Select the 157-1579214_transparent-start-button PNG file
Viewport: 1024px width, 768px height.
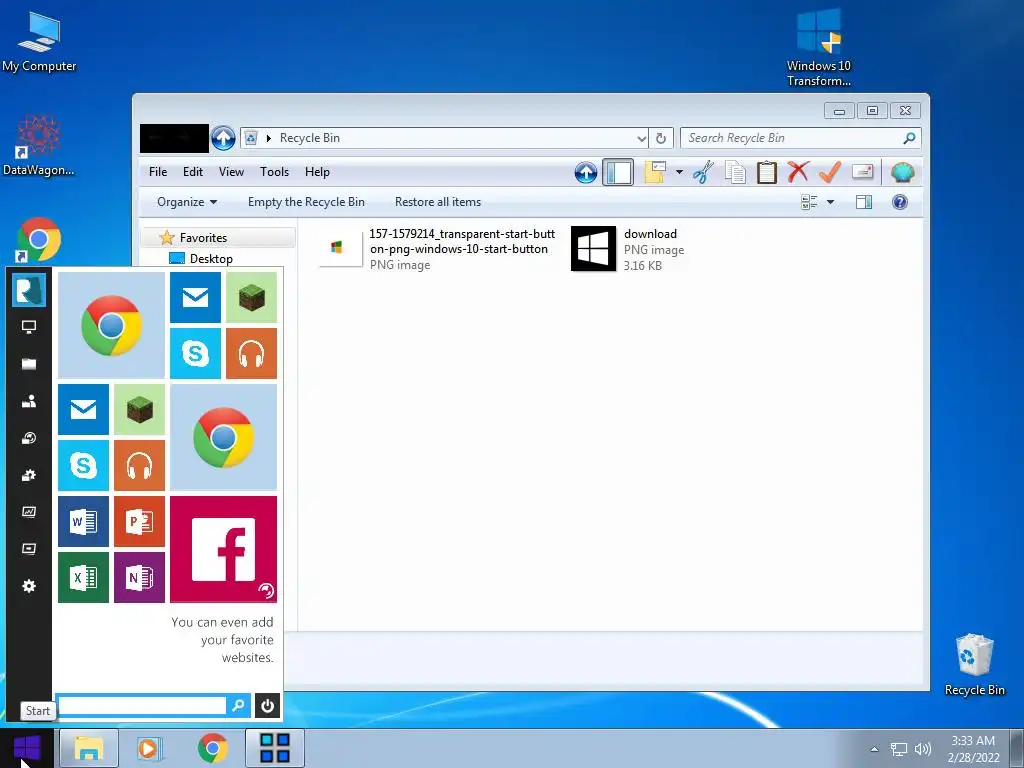[438, 249]
